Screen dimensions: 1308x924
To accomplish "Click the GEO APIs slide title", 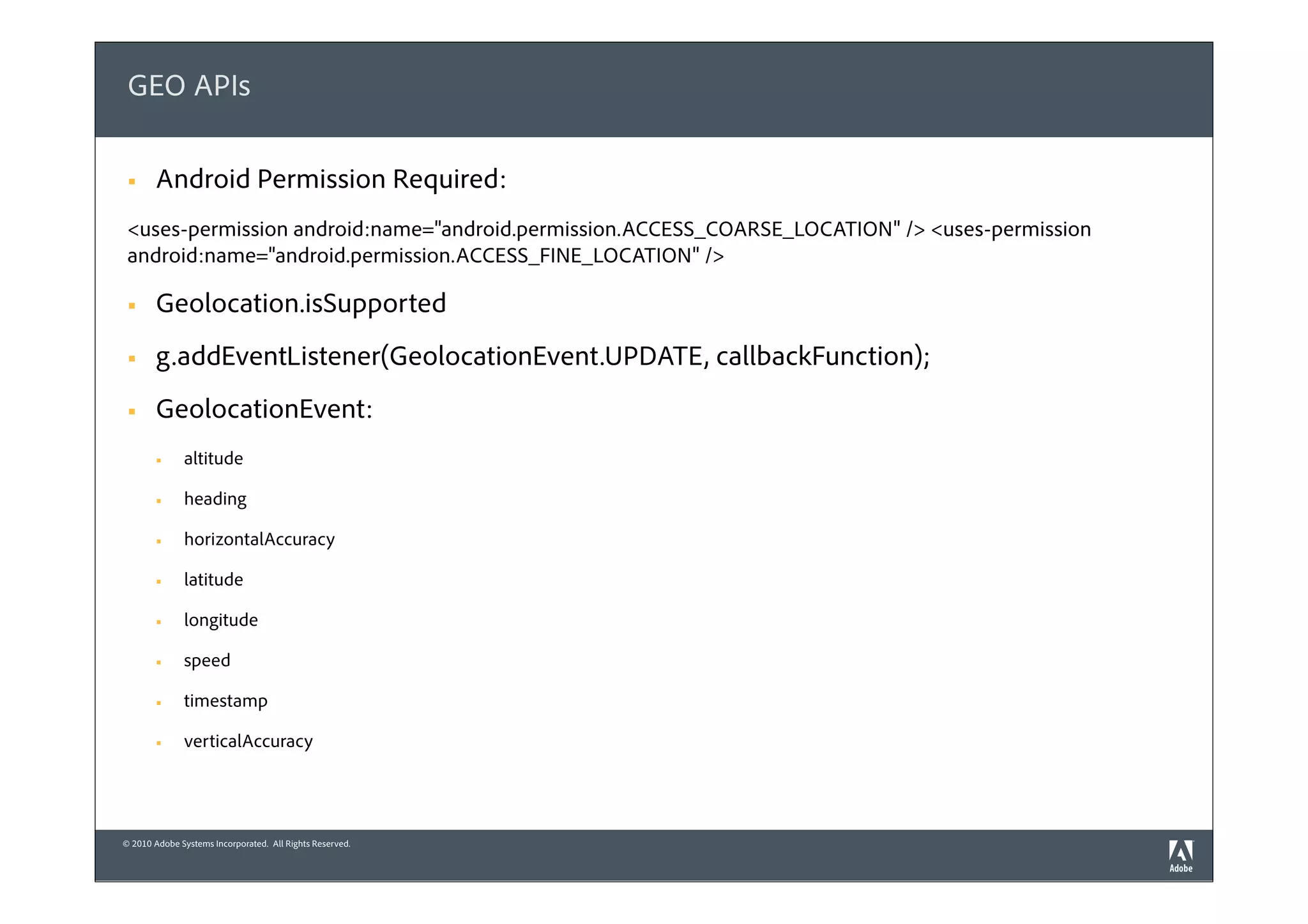I will [x=189, y=86].
